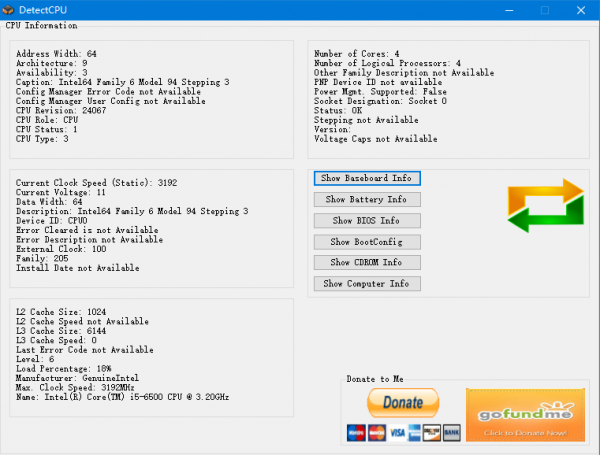
Task: Click 'Manufacturer: GenuineIntel'
Action: pyautogui.click(x=77, y=378)
